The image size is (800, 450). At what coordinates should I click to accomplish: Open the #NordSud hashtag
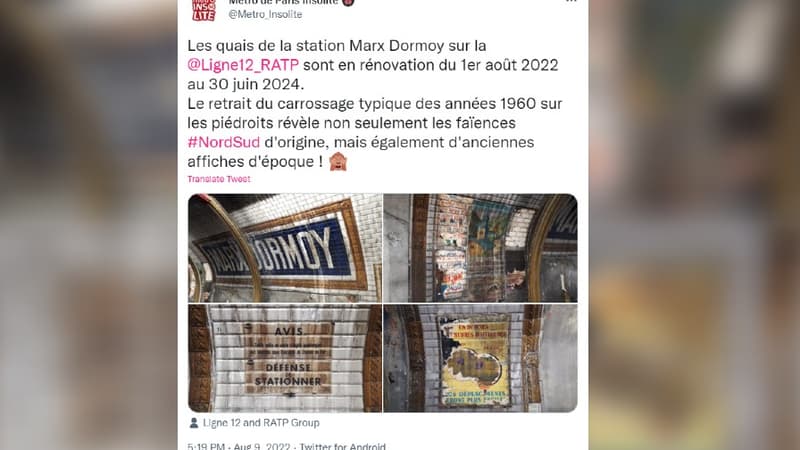pos(223,142)
